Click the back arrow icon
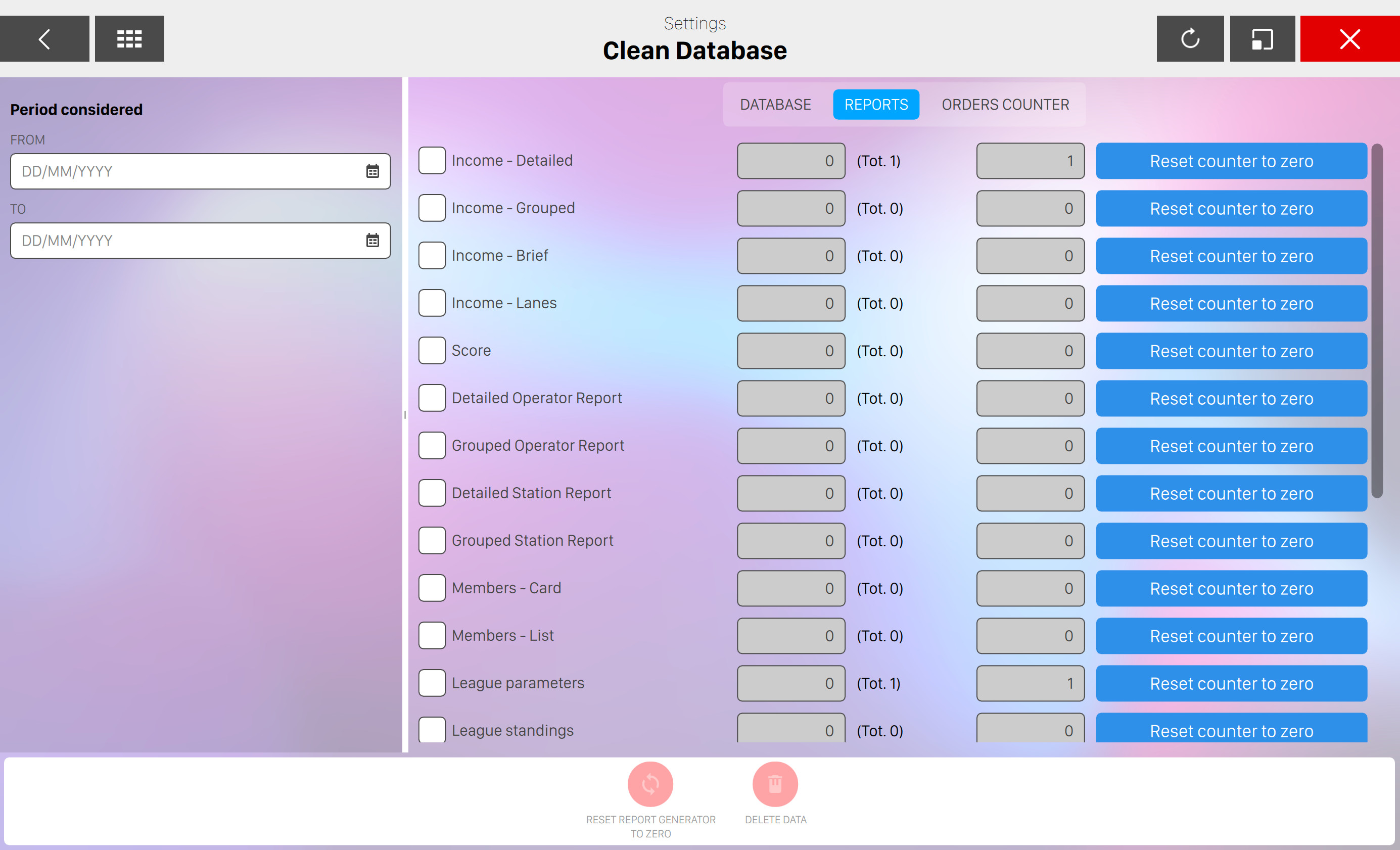The image size is (1400, 850). pos(44,38)
